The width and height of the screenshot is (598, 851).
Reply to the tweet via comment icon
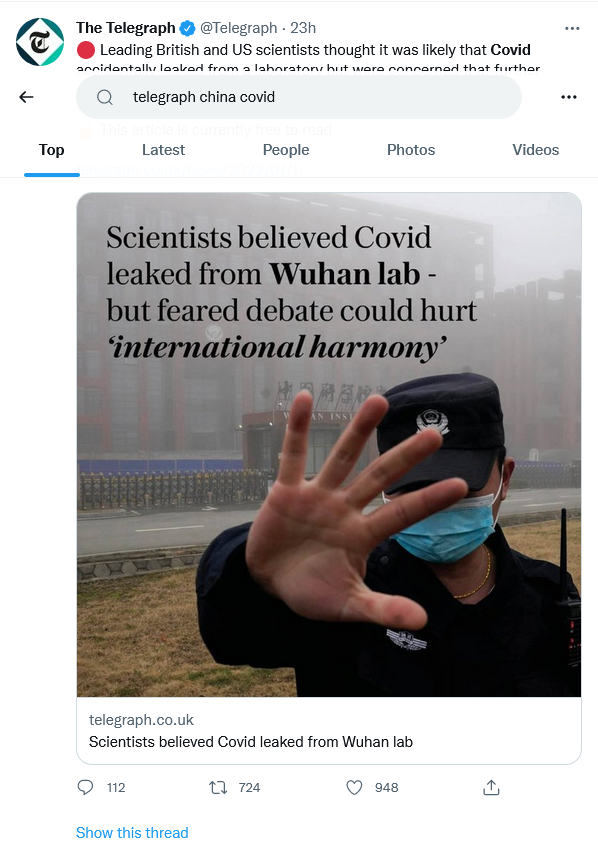86,787
